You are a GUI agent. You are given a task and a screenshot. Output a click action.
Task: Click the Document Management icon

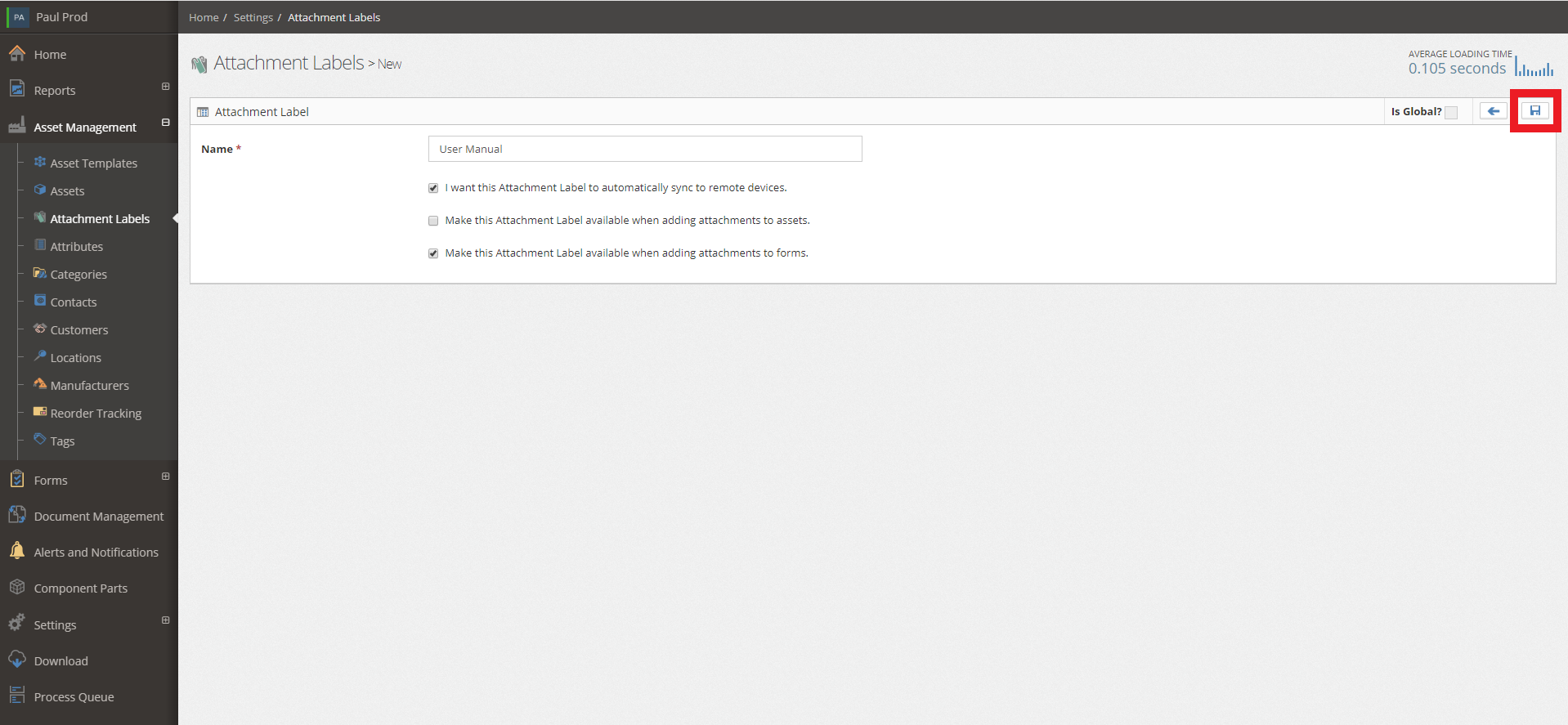tap(17, 515)
